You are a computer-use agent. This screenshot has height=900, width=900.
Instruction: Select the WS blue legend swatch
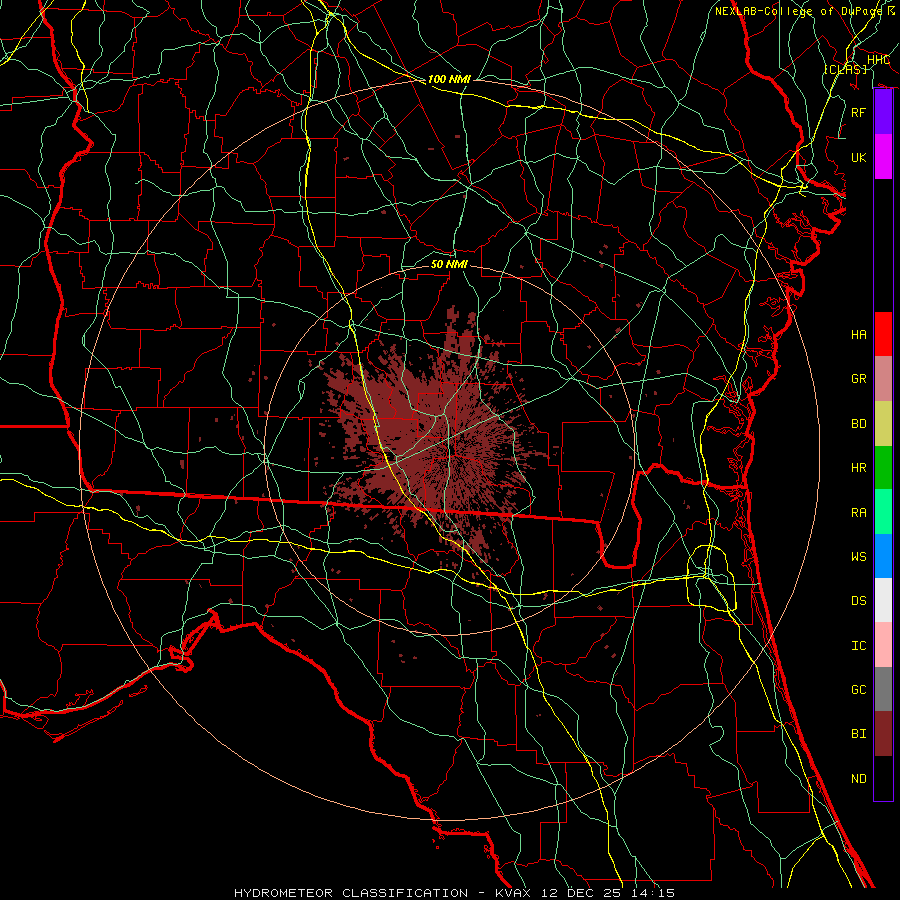883,556
